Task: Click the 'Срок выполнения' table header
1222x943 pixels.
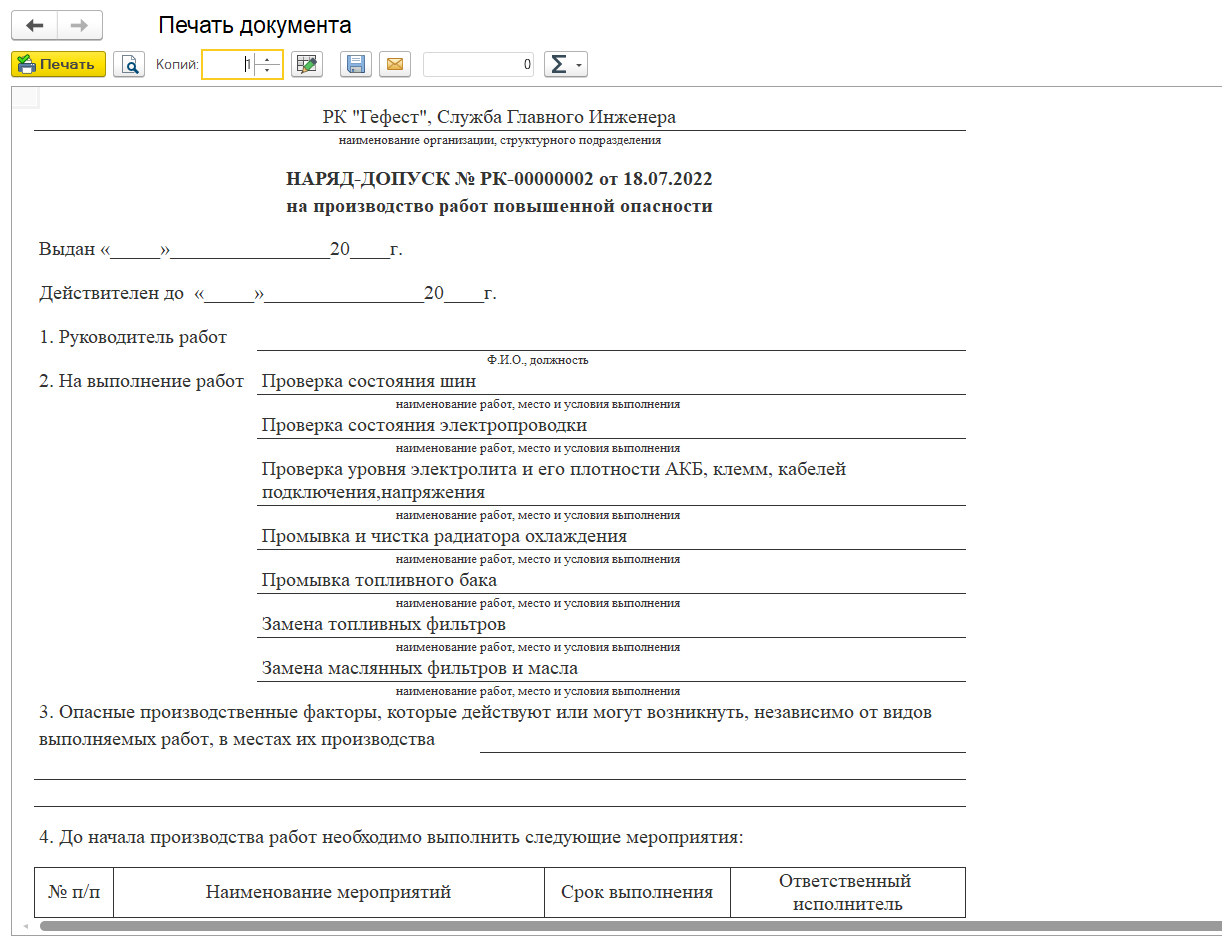Action: click(637, 892)
